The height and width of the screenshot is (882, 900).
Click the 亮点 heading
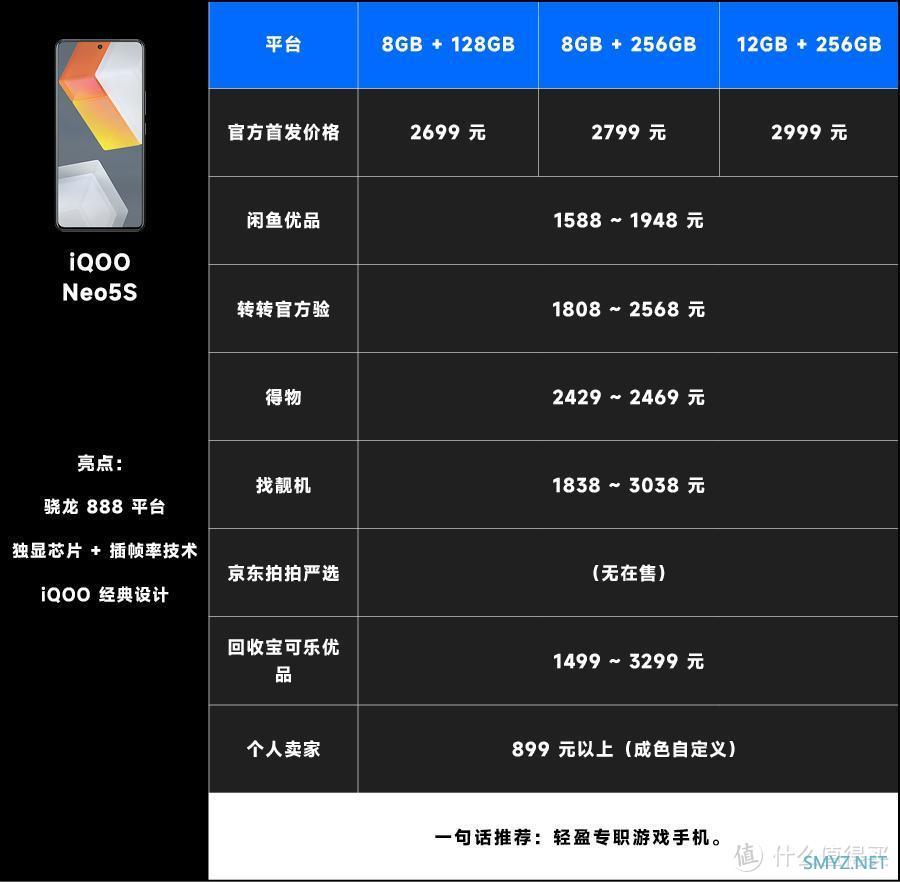[100, 463]
